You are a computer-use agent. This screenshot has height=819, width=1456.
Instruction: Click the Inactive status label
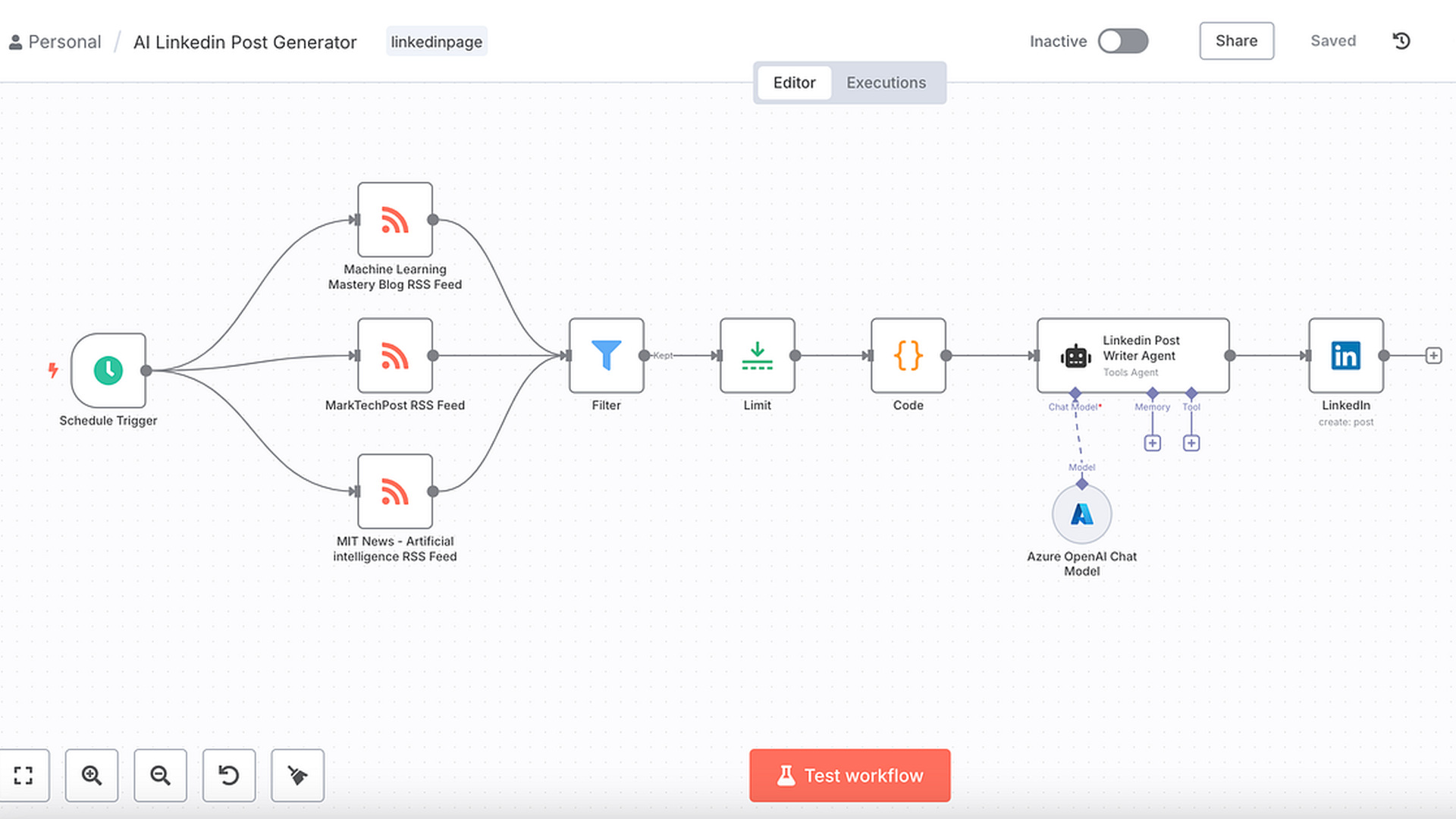click(1058, 42)
